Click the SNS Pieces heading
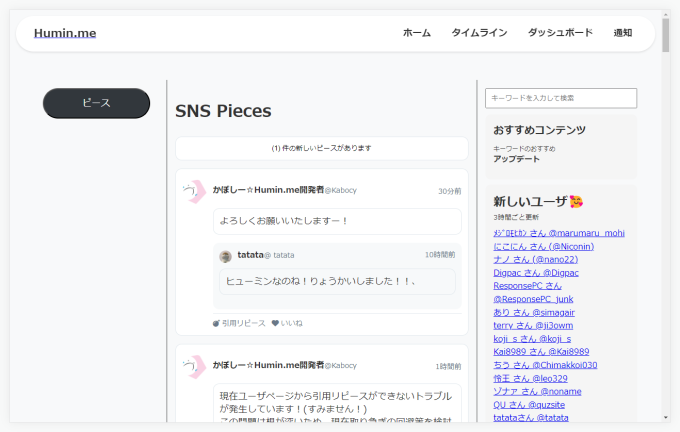Screen dimensions: 680x432 (223, 111)
